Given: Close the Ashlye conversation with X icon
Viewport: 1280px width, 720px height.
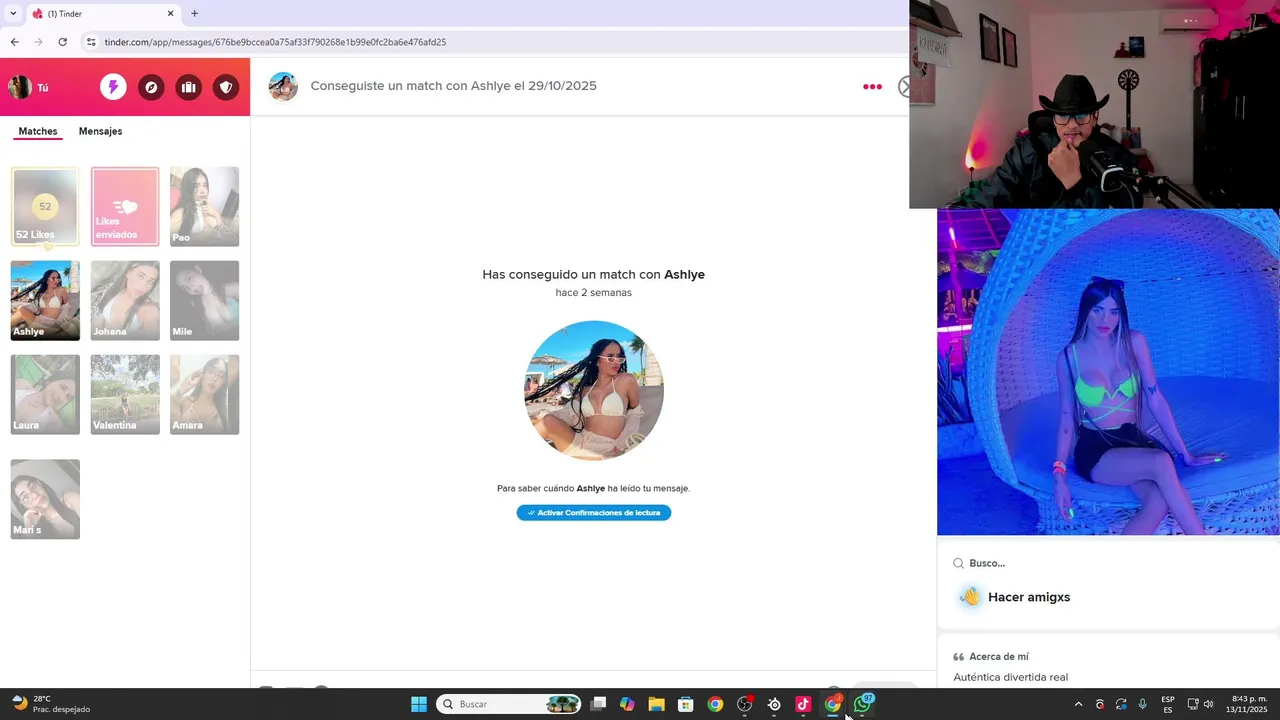Looking at the screenshot, I should 904,86.
